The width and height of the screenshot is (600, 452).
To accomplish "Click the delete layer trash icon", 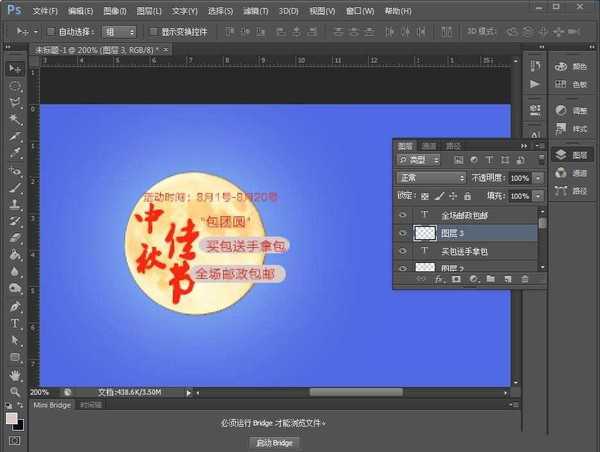I will [524, 279].
